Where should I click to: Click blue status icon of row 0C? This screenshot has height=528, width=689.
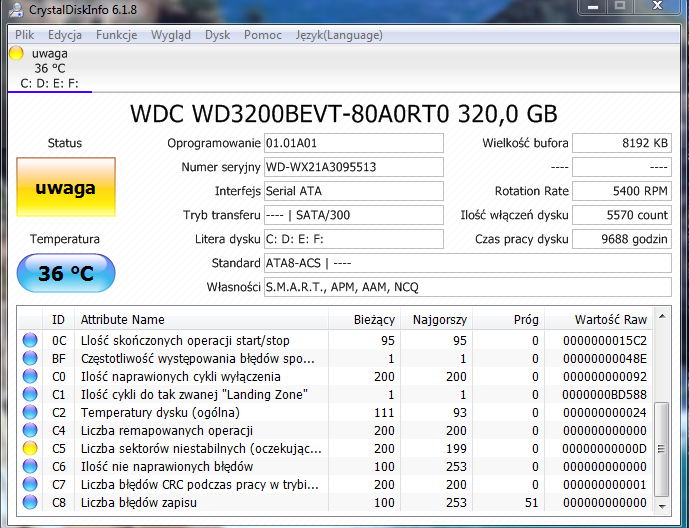coord(30,340)
